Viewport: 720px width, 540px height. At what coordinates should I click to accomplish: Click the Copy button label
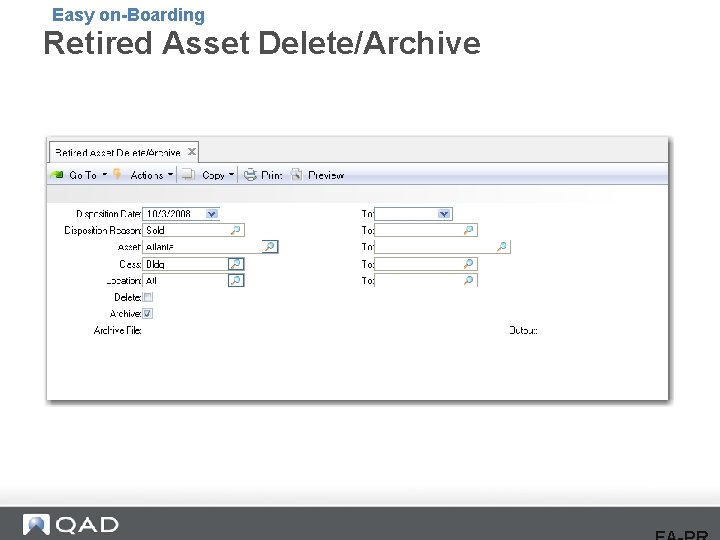pyautogui.click(x=213, y=175)
